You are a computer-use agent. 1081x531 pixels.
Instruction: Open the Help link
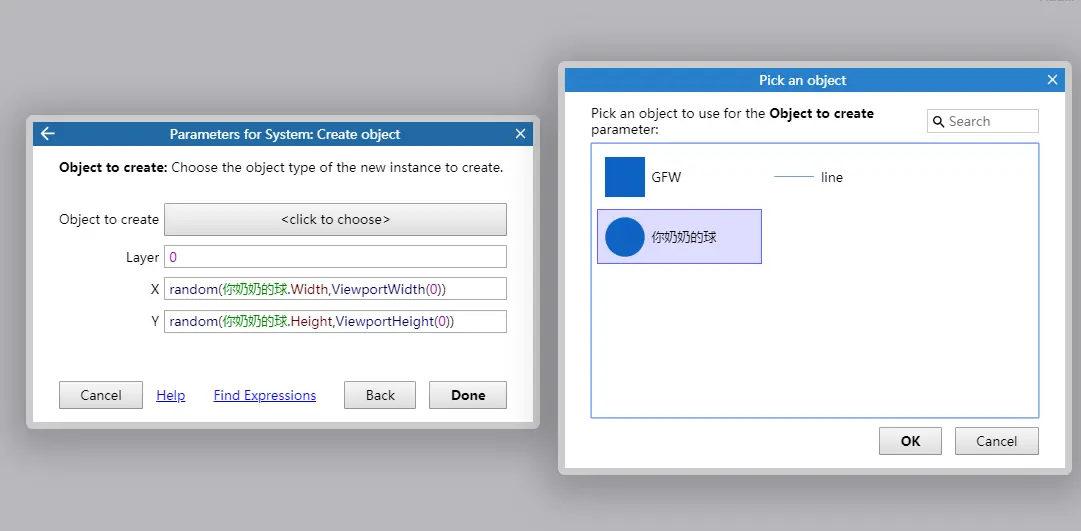[171, 395]
